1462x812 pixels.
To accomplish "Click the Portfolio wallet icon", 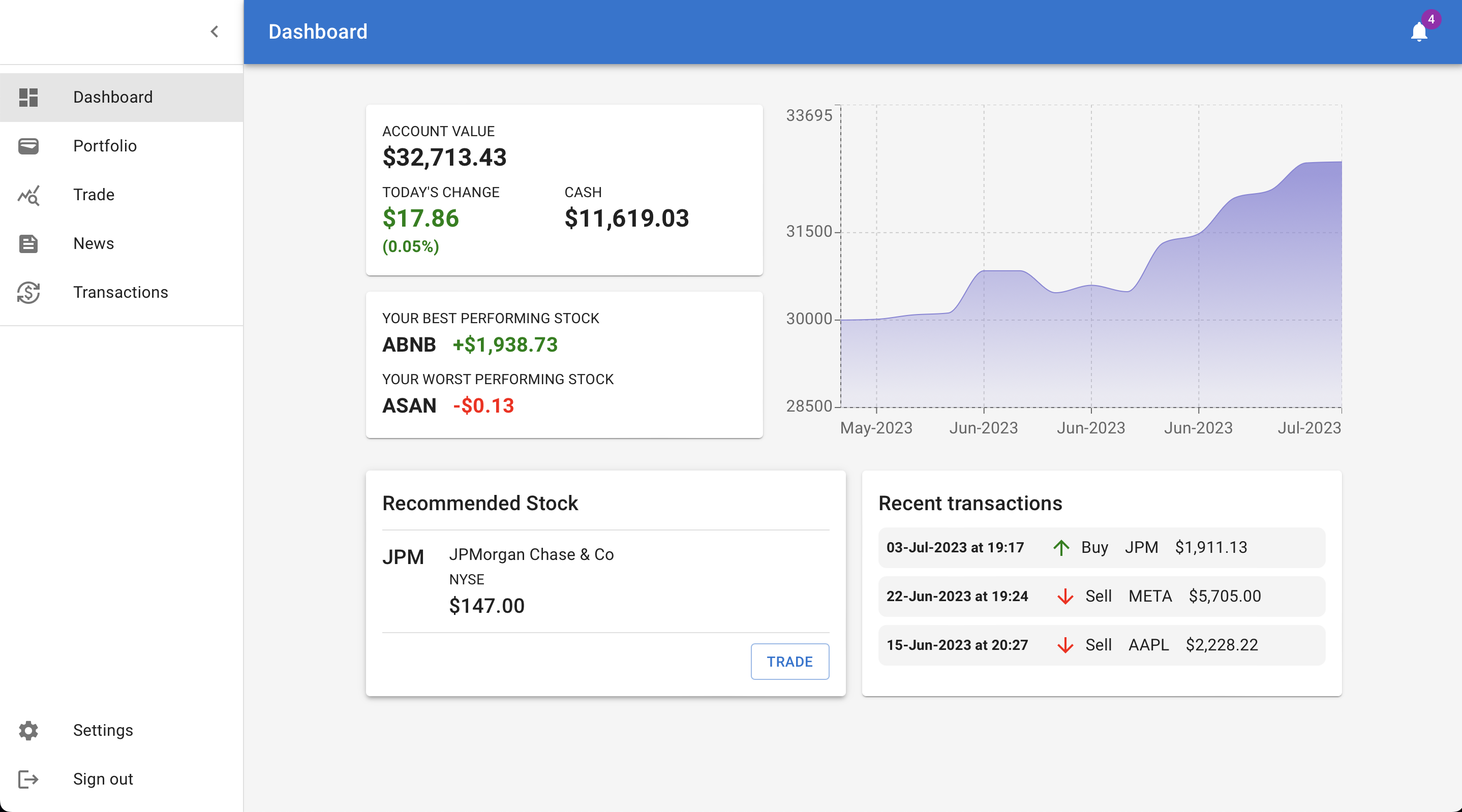I will (x=28, y=146).
